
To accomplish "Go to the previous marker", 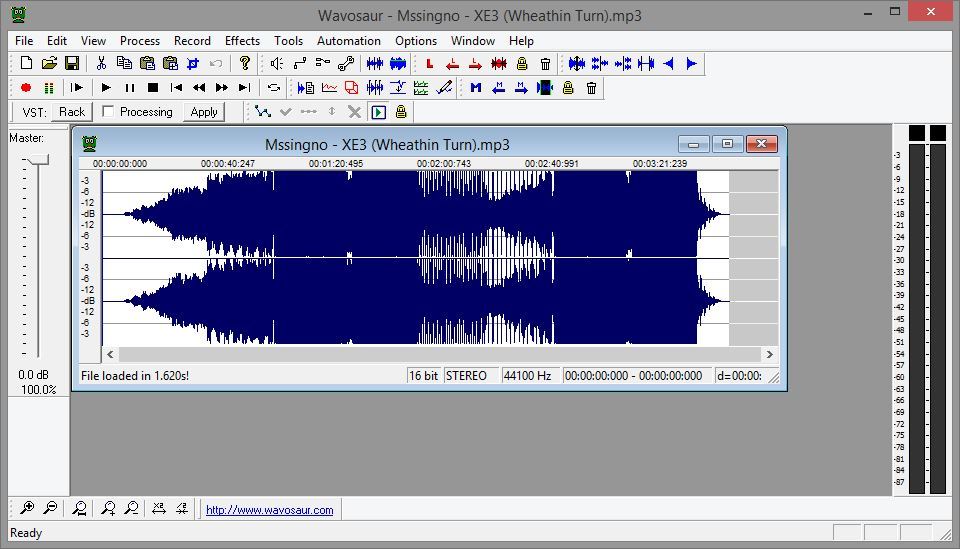I will [498, 88].
